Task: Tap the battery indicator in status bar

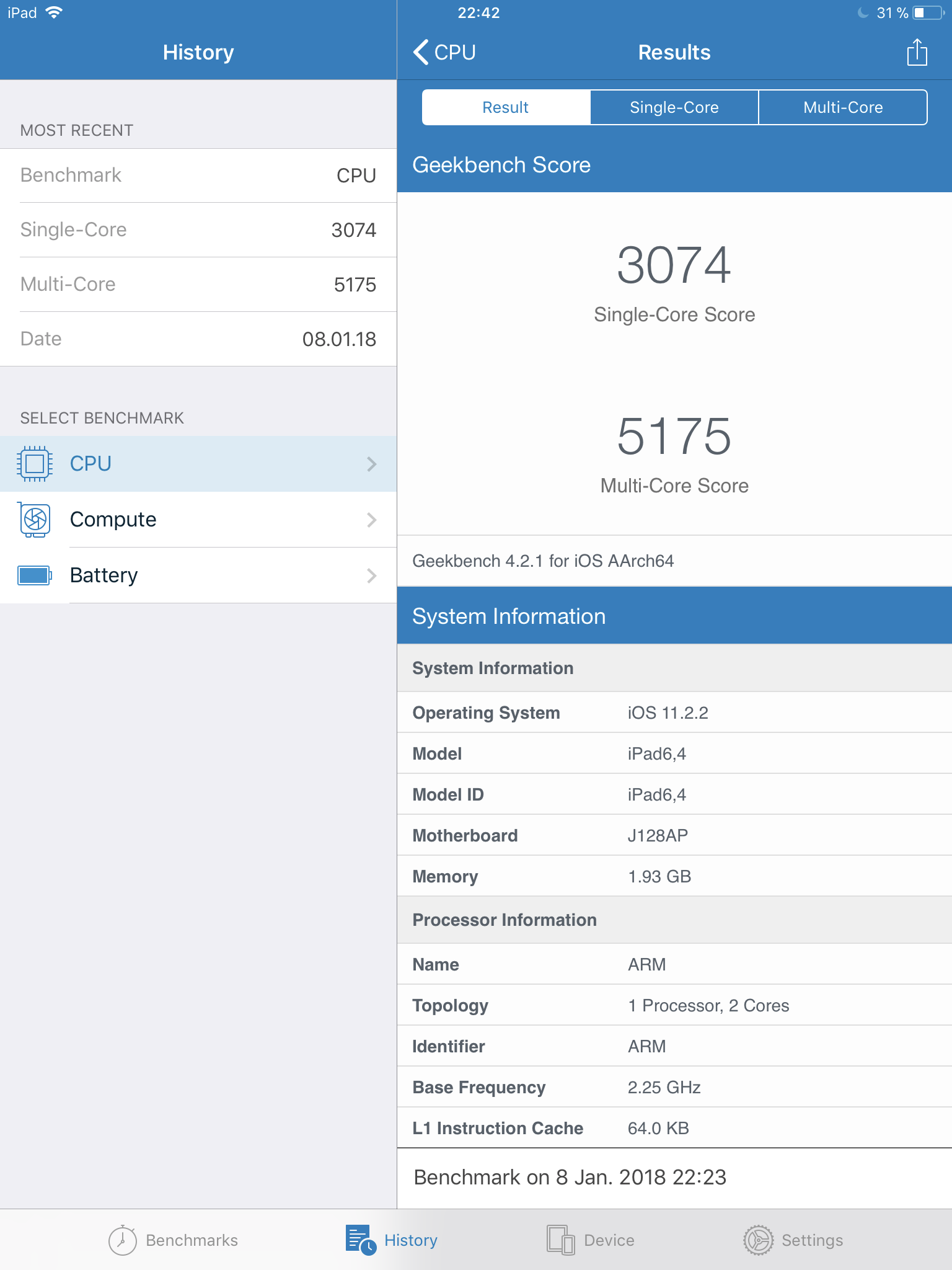Action: pos(928,13)
